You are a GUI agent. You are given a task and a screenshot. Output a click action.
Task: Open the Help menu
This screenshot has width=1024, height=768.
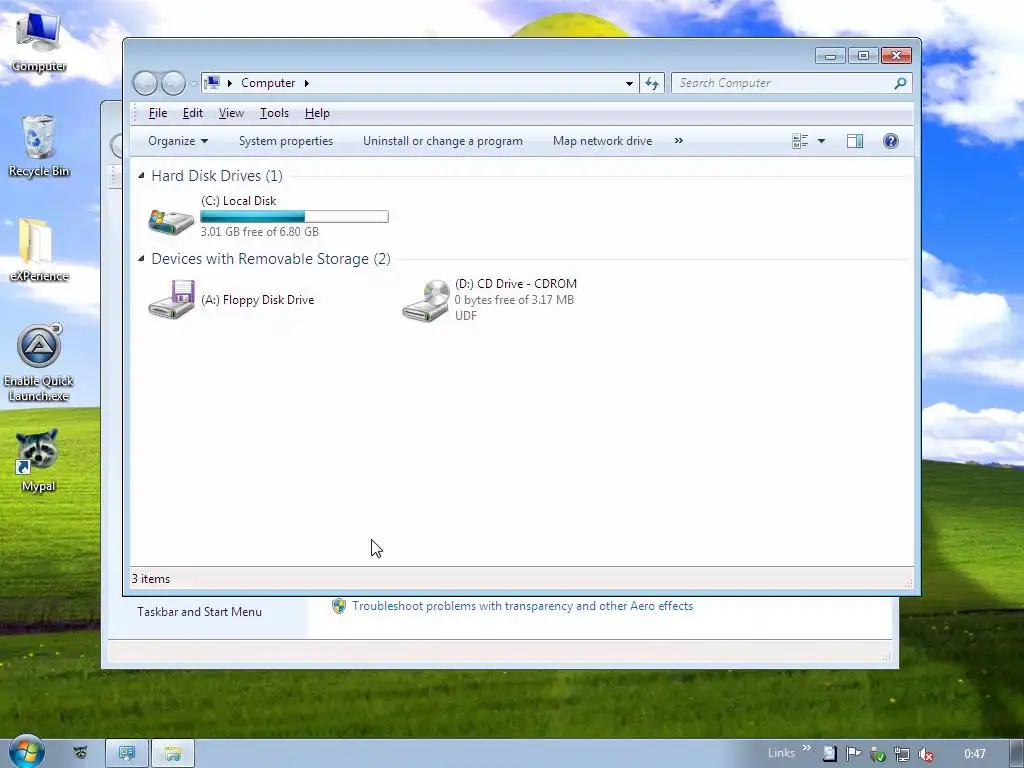point(317,113)
